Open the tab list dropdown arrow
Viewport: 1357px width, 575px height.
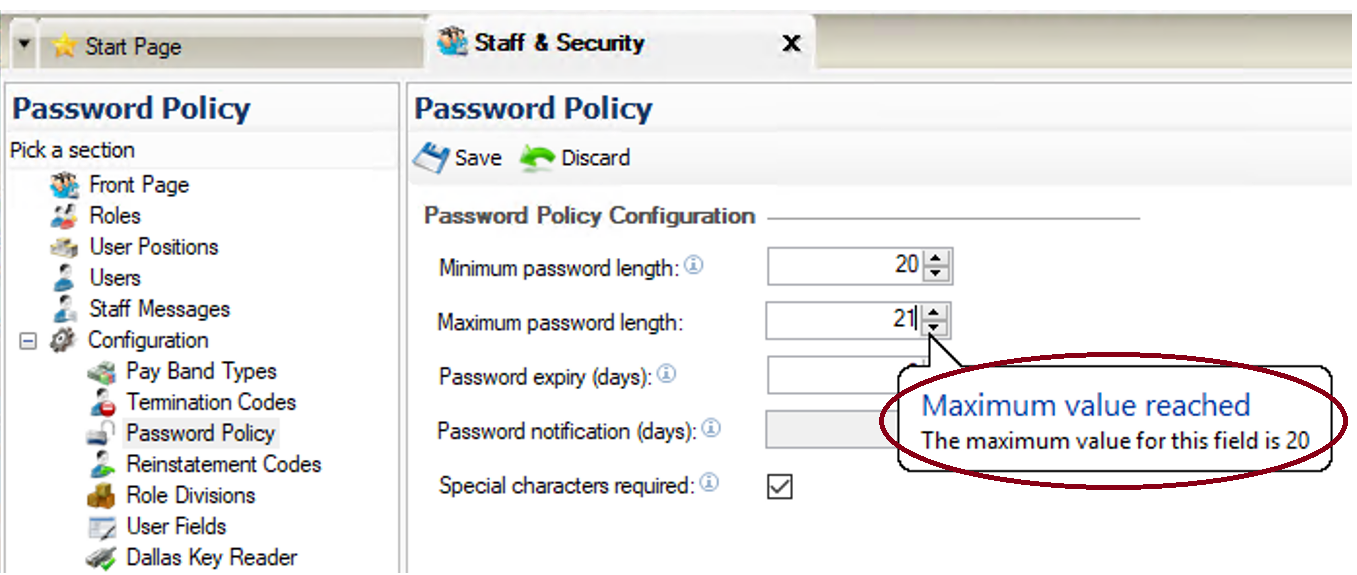pos(25,45)
